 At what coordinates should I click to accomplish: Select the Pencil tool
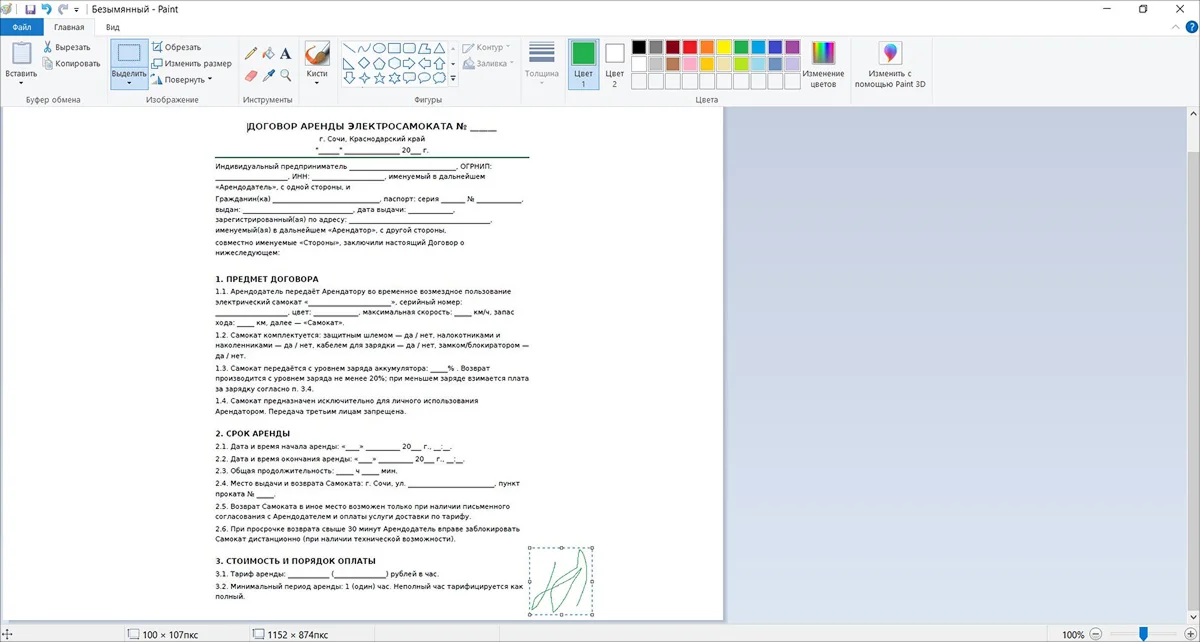click(x=251, y=53)
